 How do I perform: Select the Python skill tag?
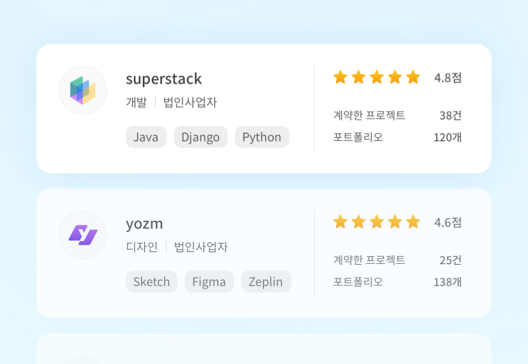click(x=262, y=137)
